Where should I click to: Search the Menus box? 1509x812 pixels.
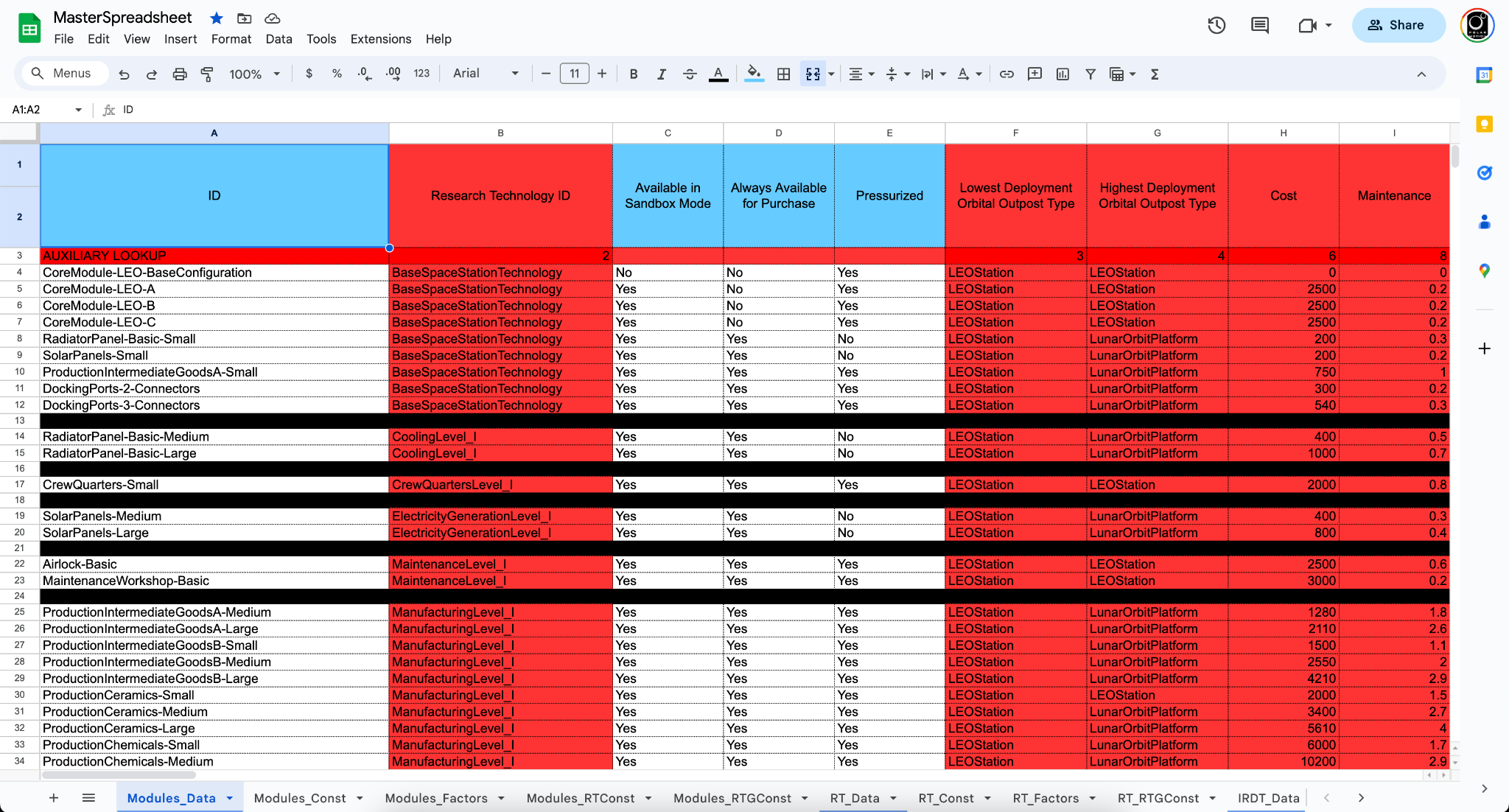pos(65,74)
